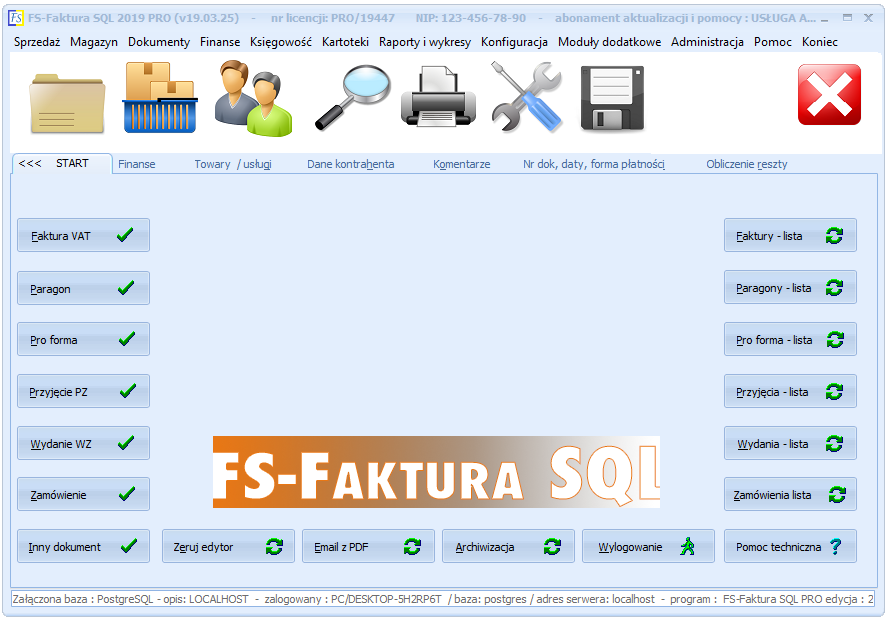
Task: Open the Sprzedaż menu
Action: [x=37, y=42]
